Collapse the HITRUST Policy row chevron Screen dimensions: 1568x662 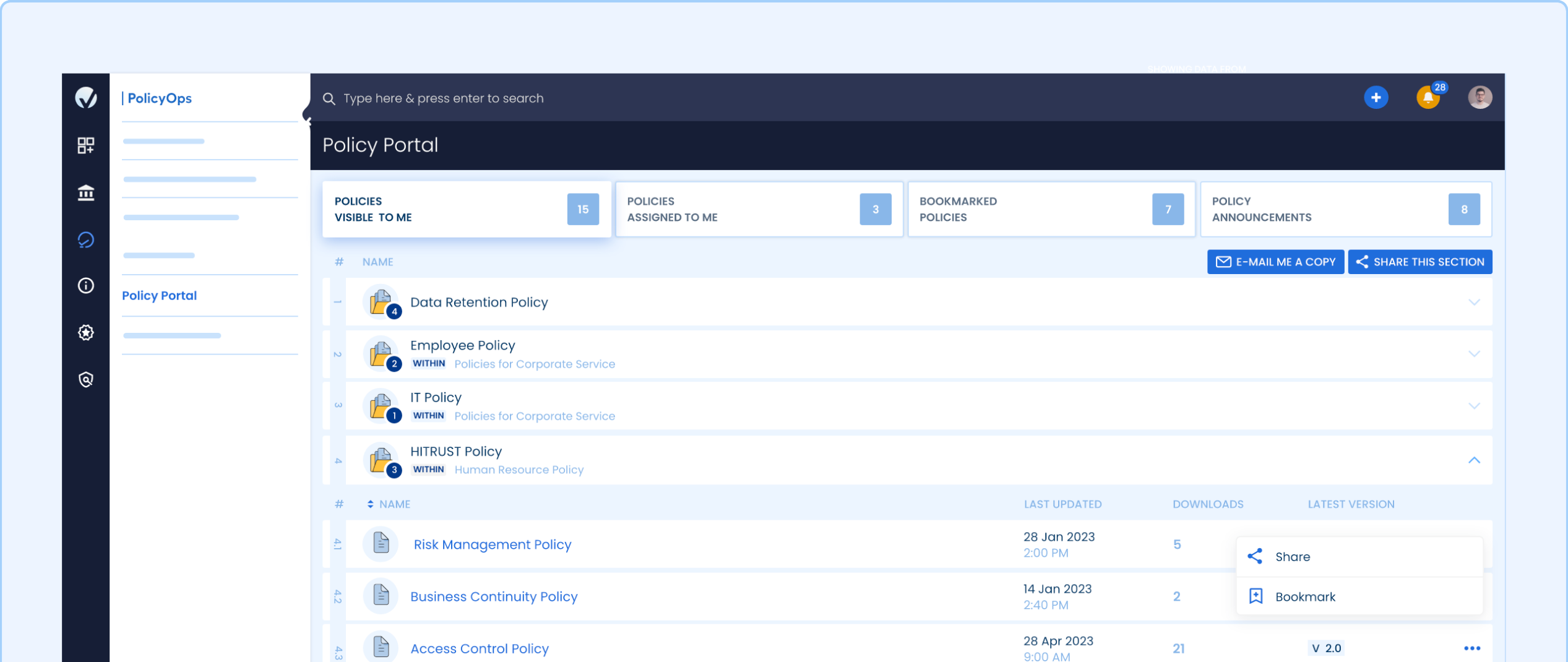coord(1473,460)
